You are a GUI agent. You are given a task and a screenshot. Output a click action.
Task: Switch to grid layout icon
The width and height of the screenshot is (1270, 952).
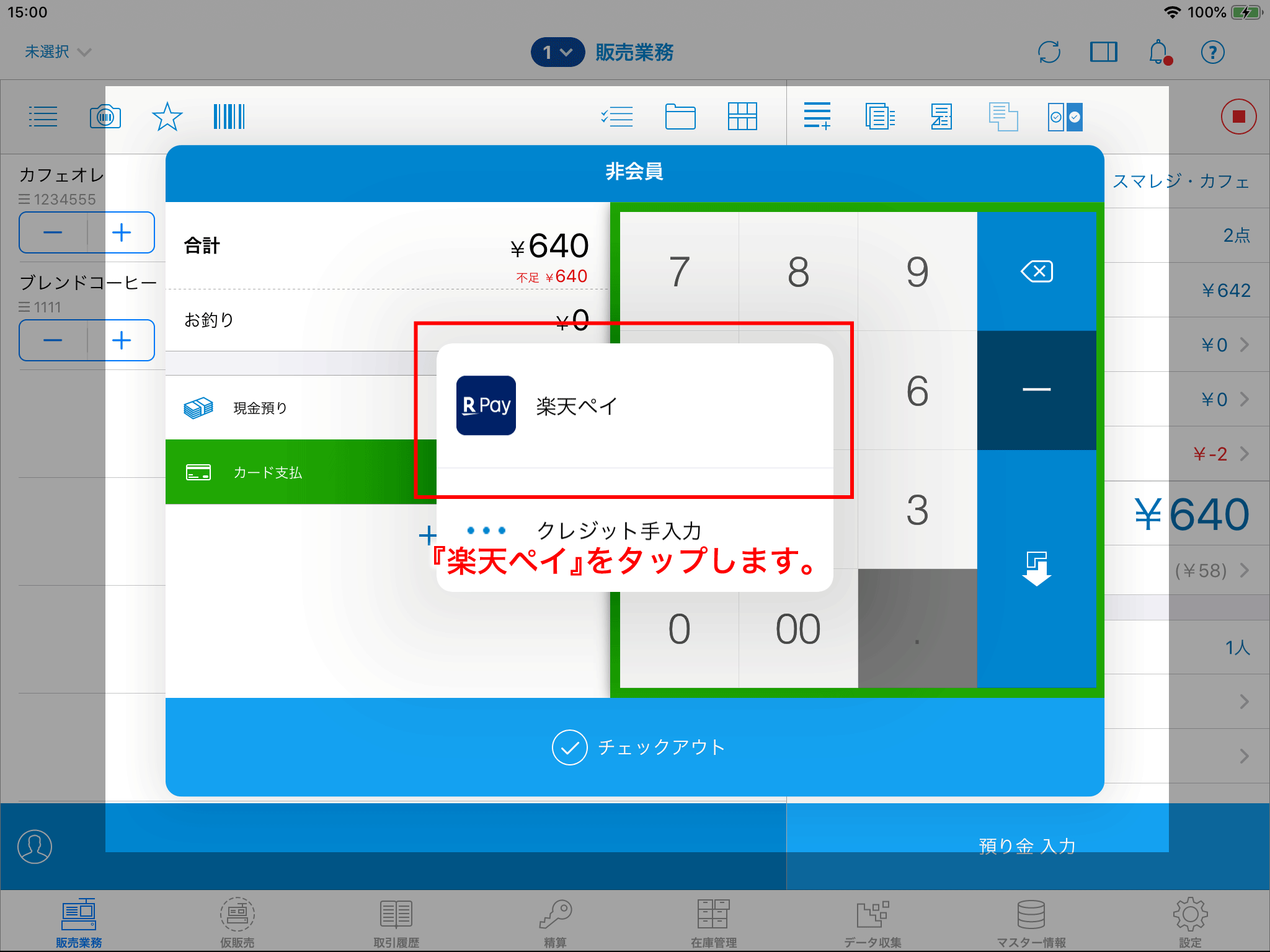(742, 117)
